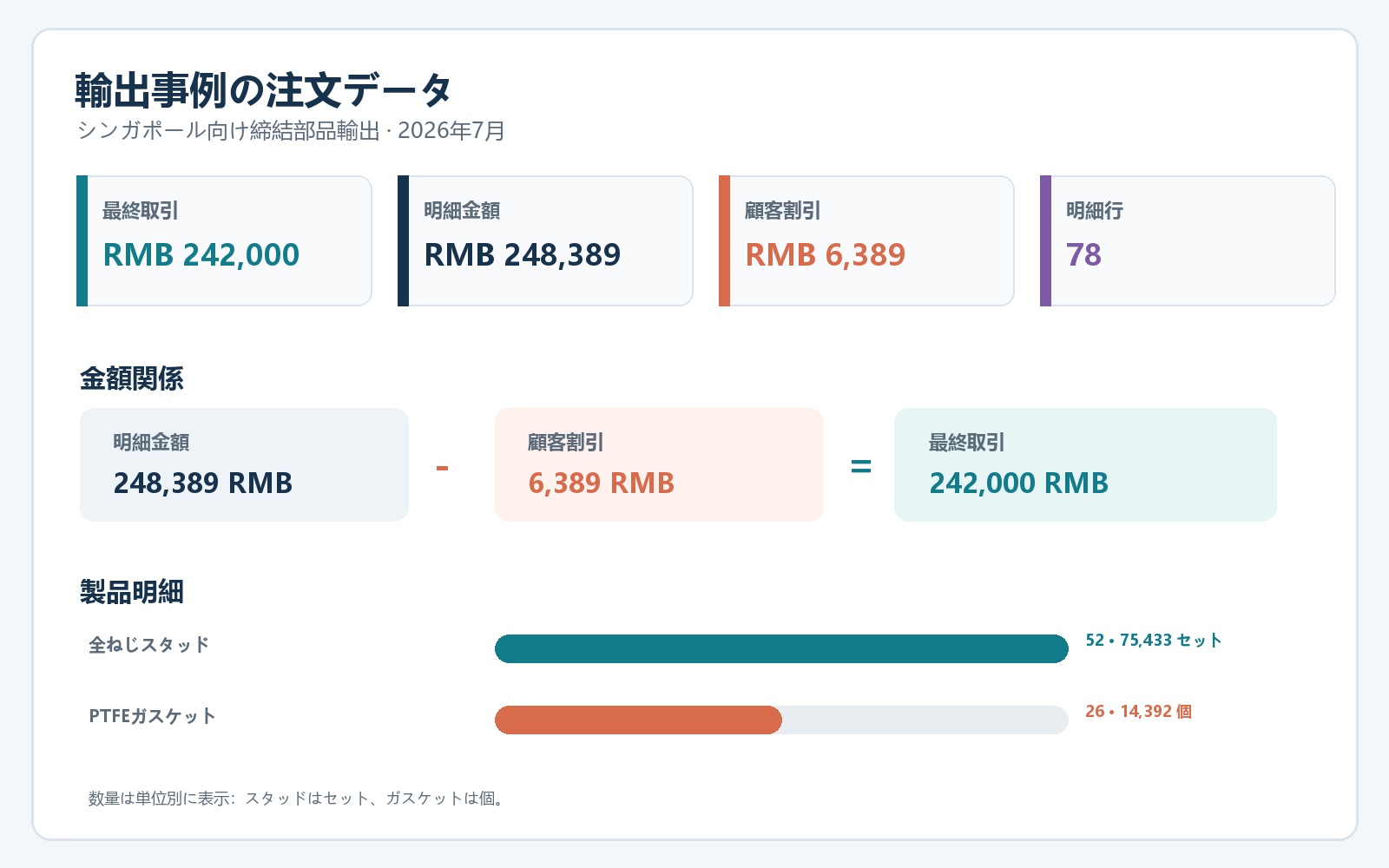This screenshot has width=1389, height=868.
Task: Click the 金額関係 section heading
Action: tap(132, 378)
